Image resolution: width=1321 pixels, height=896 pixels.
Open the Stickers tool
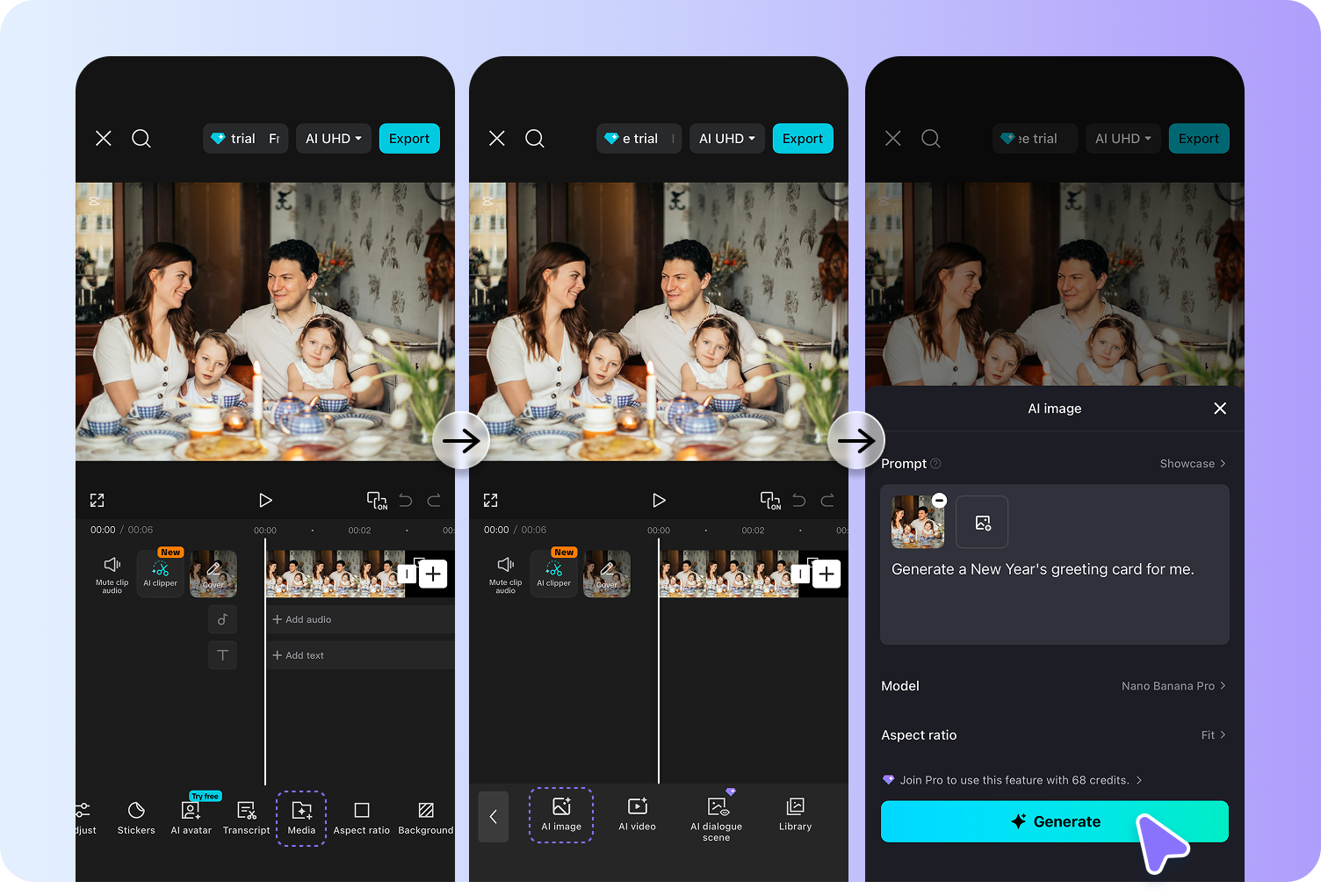tap(136, 818)
